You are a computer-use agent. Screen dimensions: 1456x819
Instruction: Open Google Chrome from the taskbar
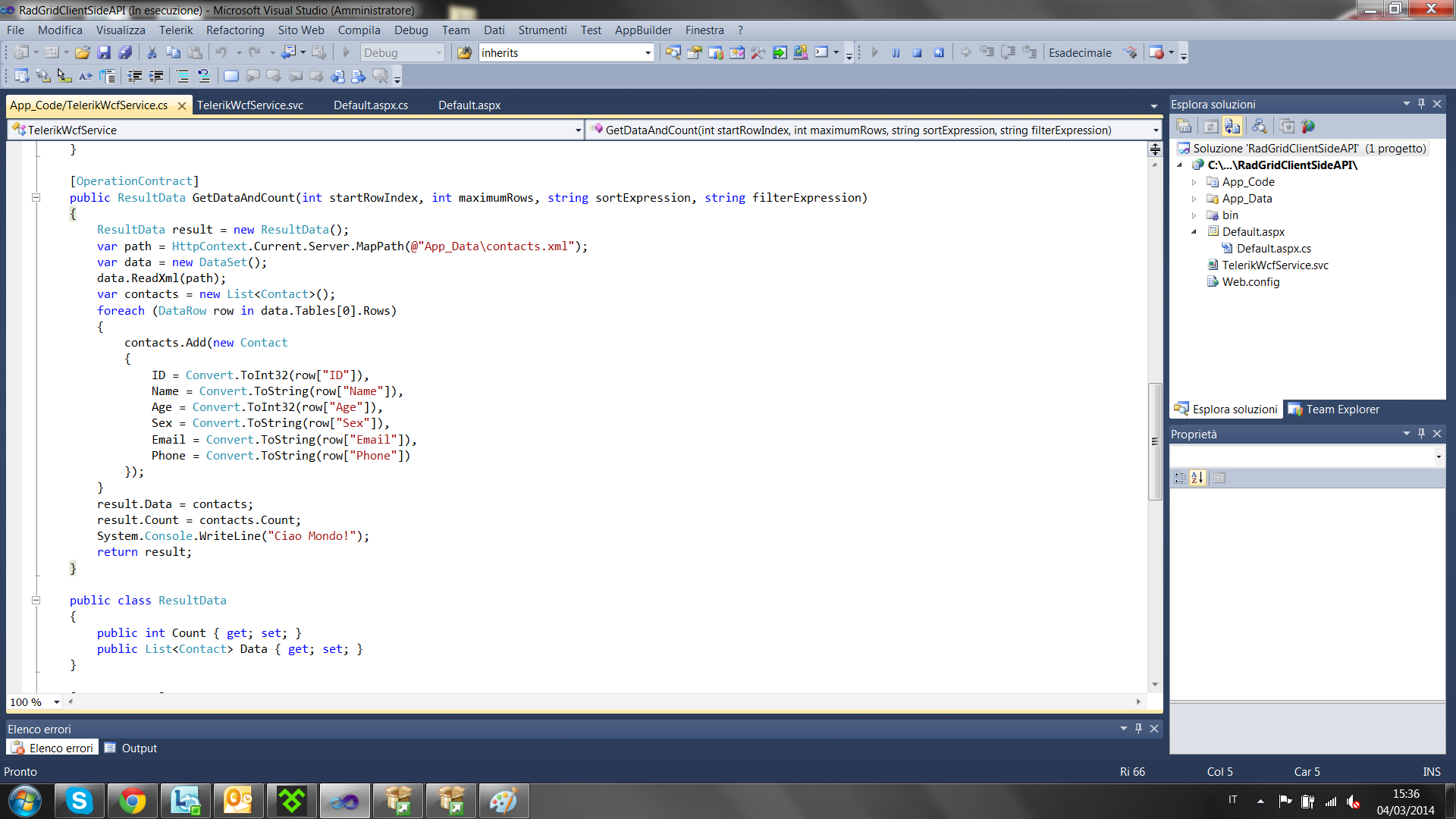pyautogui.click(x=132, y=801)
